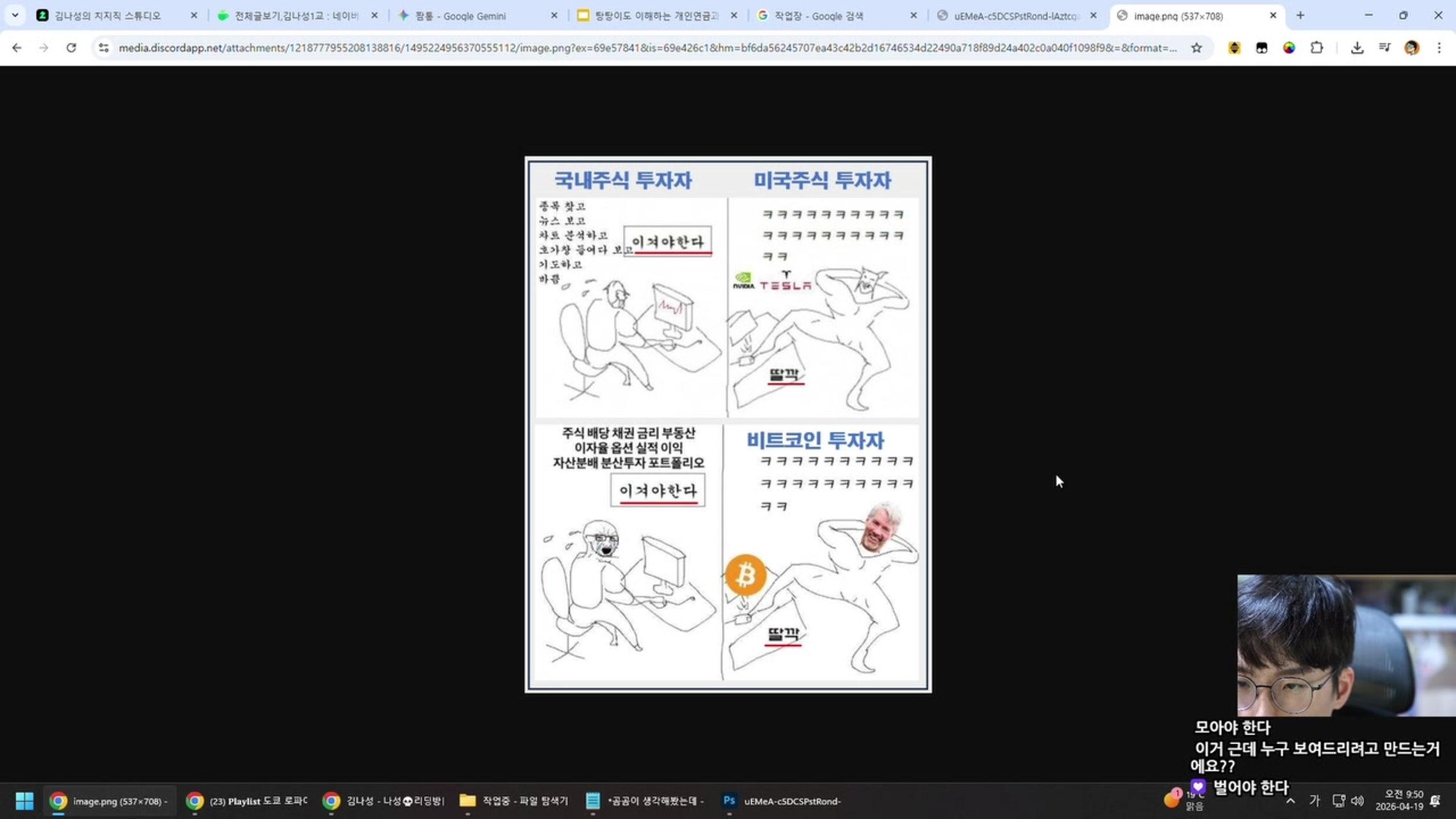The image size is (1456, 819).
Task: Expand hidden system tray icons chevron
Action: [x=1291, y=800]
